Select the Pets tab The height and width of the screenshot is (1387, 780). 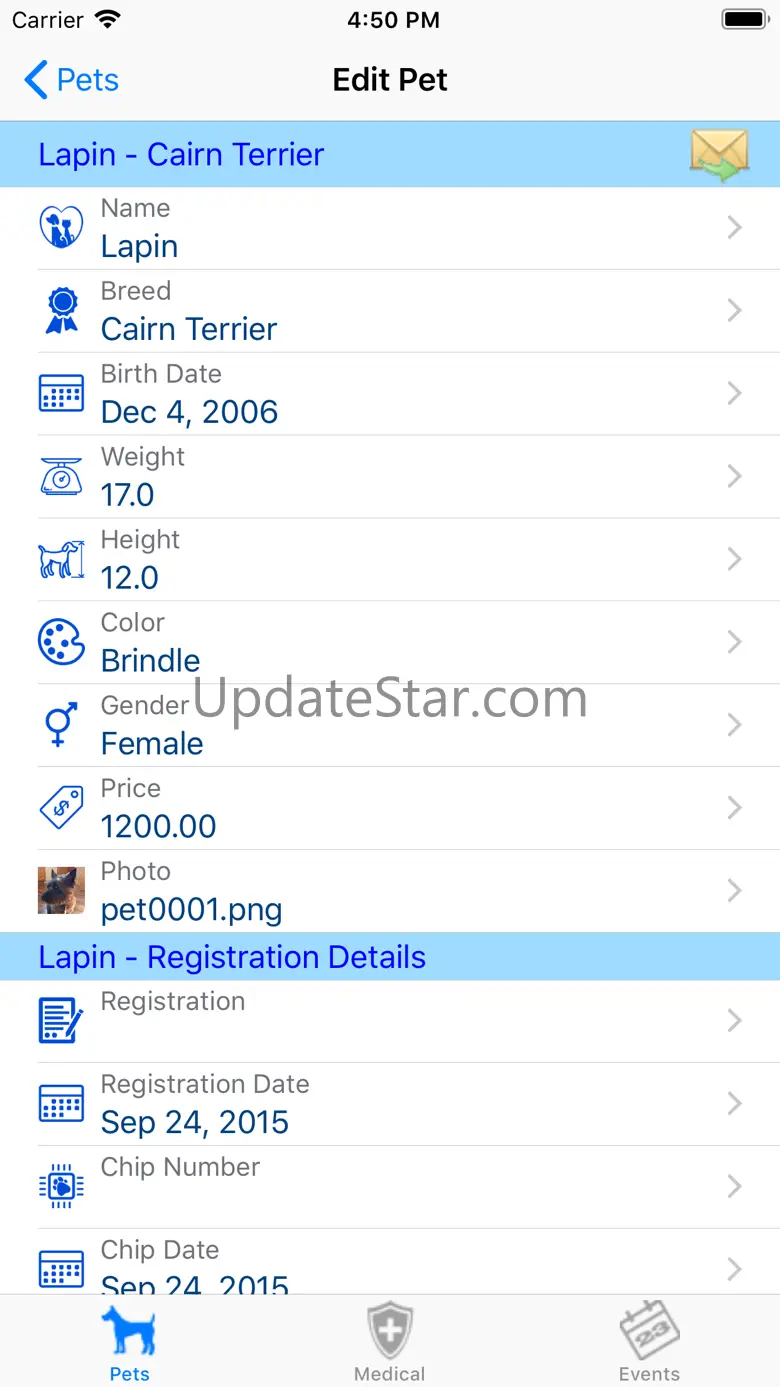click(129, 1342)
